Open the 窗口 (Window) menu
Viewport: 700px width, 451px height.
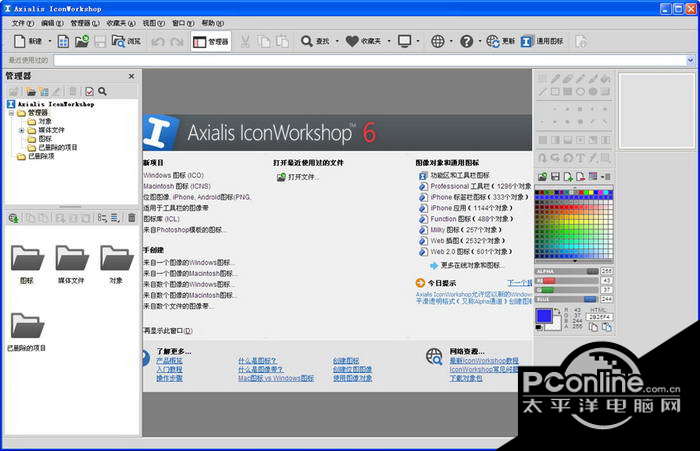183,23
